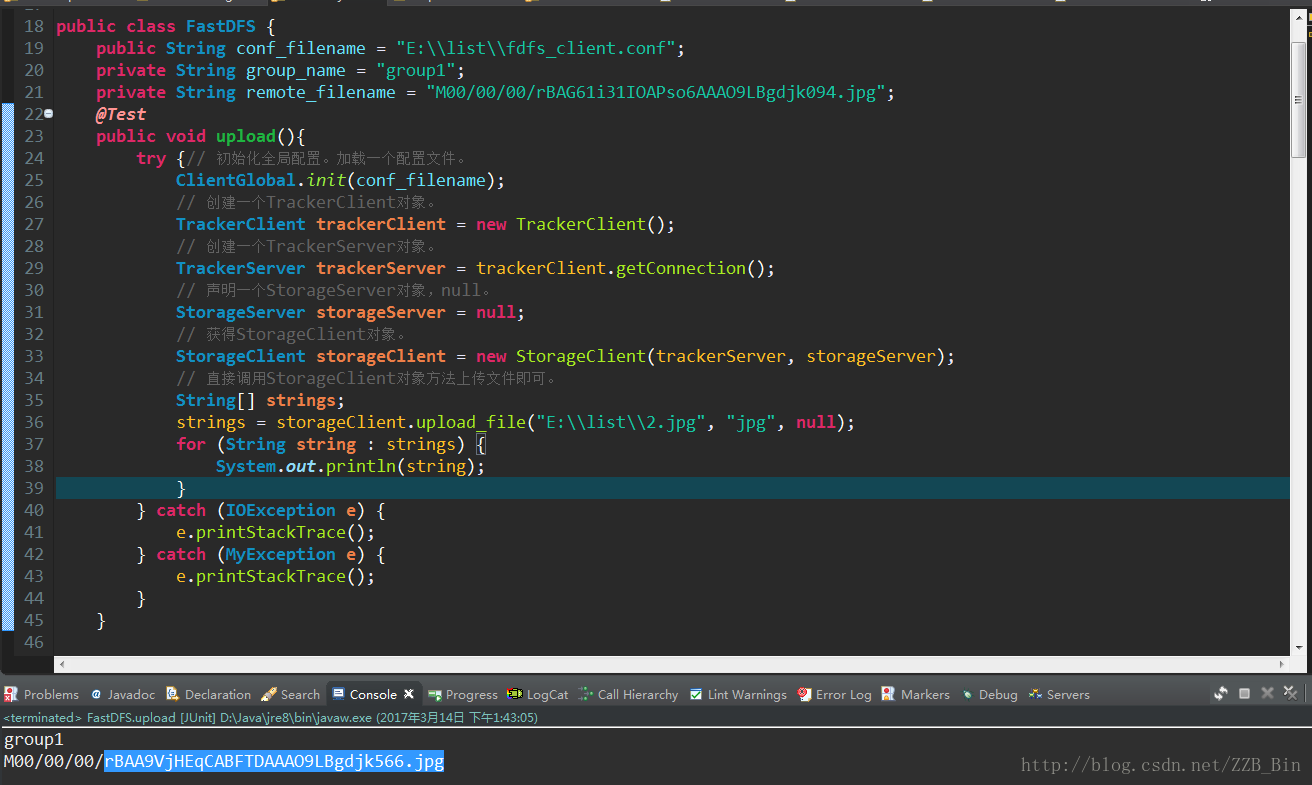Click 'new StorageClient' constructor on line 33
This screenshot has width=1312, height=785.
click(561, 356)
